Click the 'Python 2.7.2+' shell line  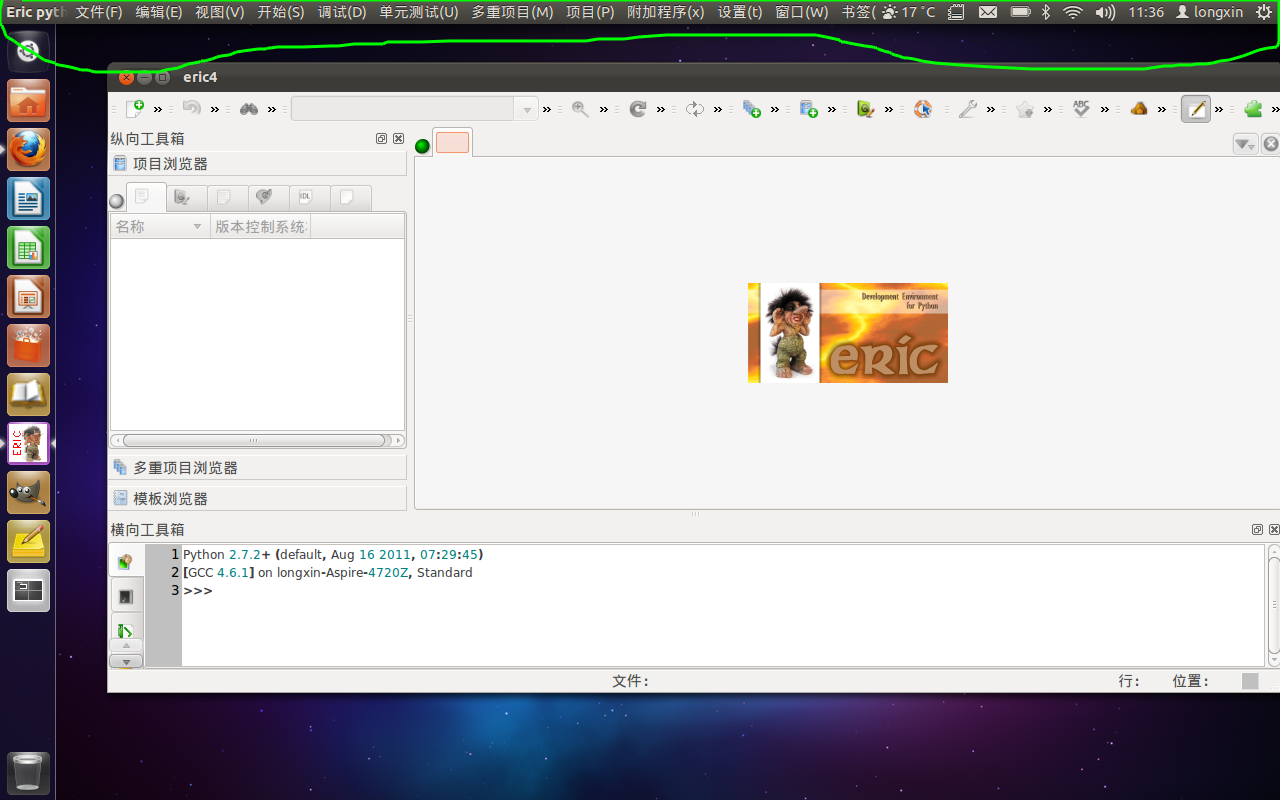point(333,554)
